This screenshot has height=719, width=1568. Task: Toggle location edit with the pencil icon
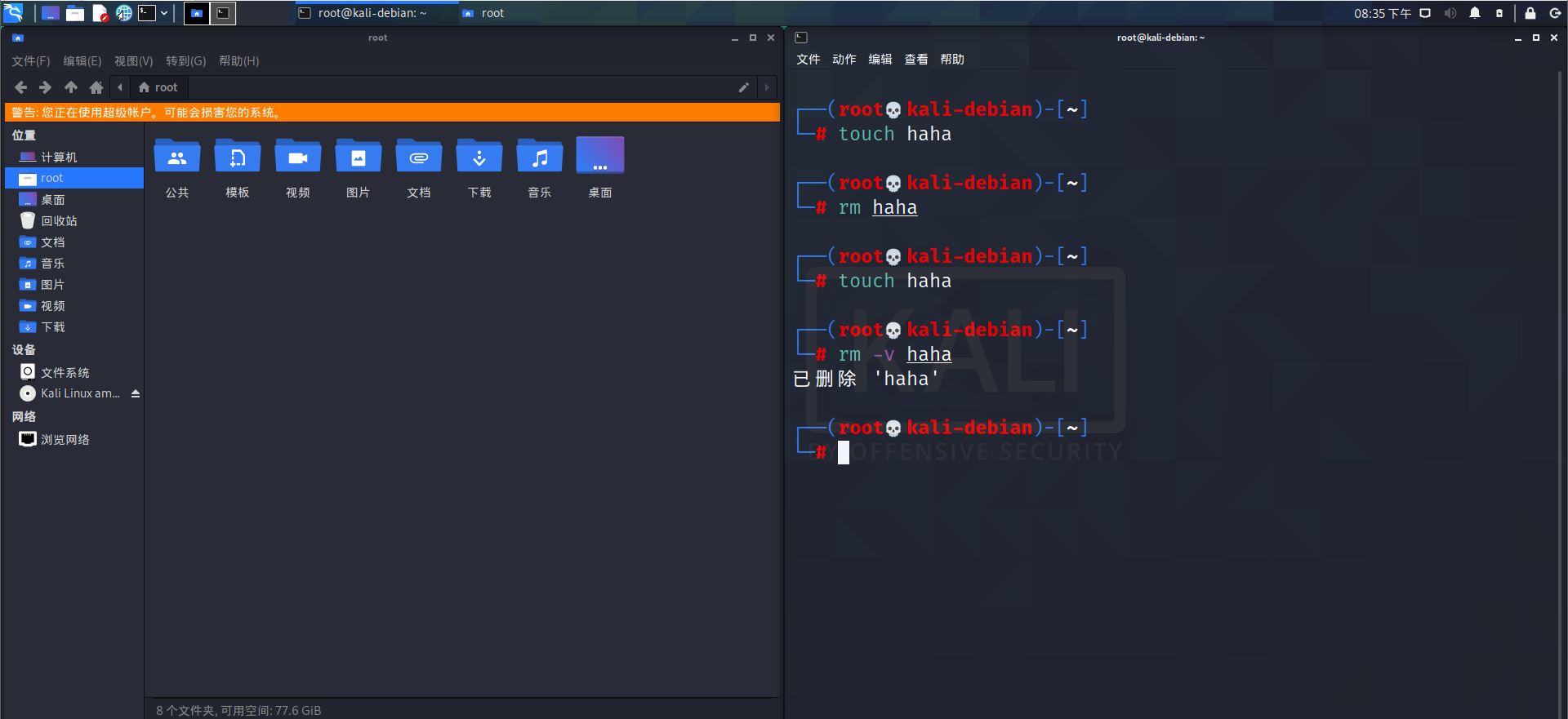pyautogui.click(x=744, y=87)
